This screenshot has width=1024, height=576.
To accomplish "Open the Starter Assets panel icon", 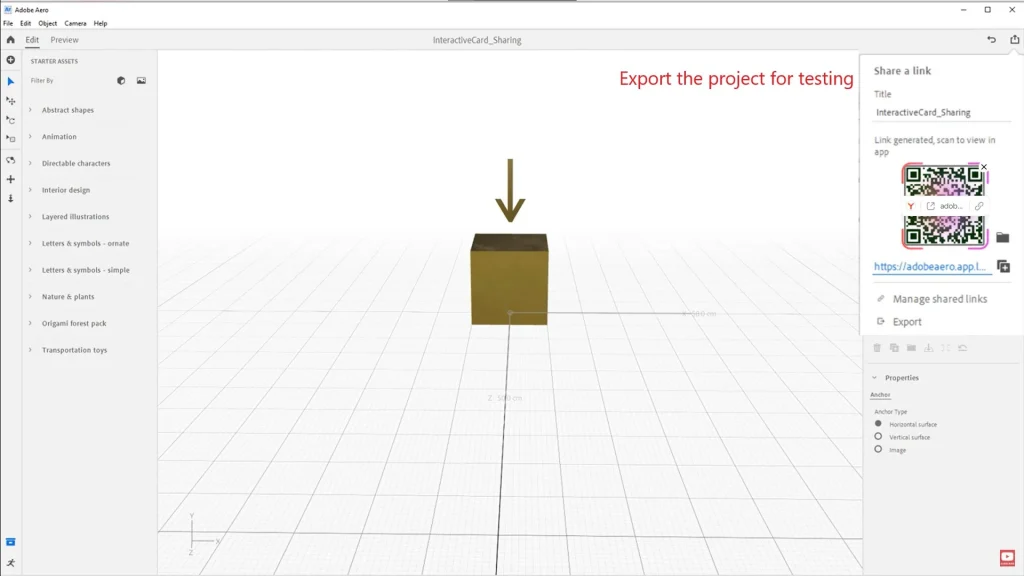I will tap(10, 542).
